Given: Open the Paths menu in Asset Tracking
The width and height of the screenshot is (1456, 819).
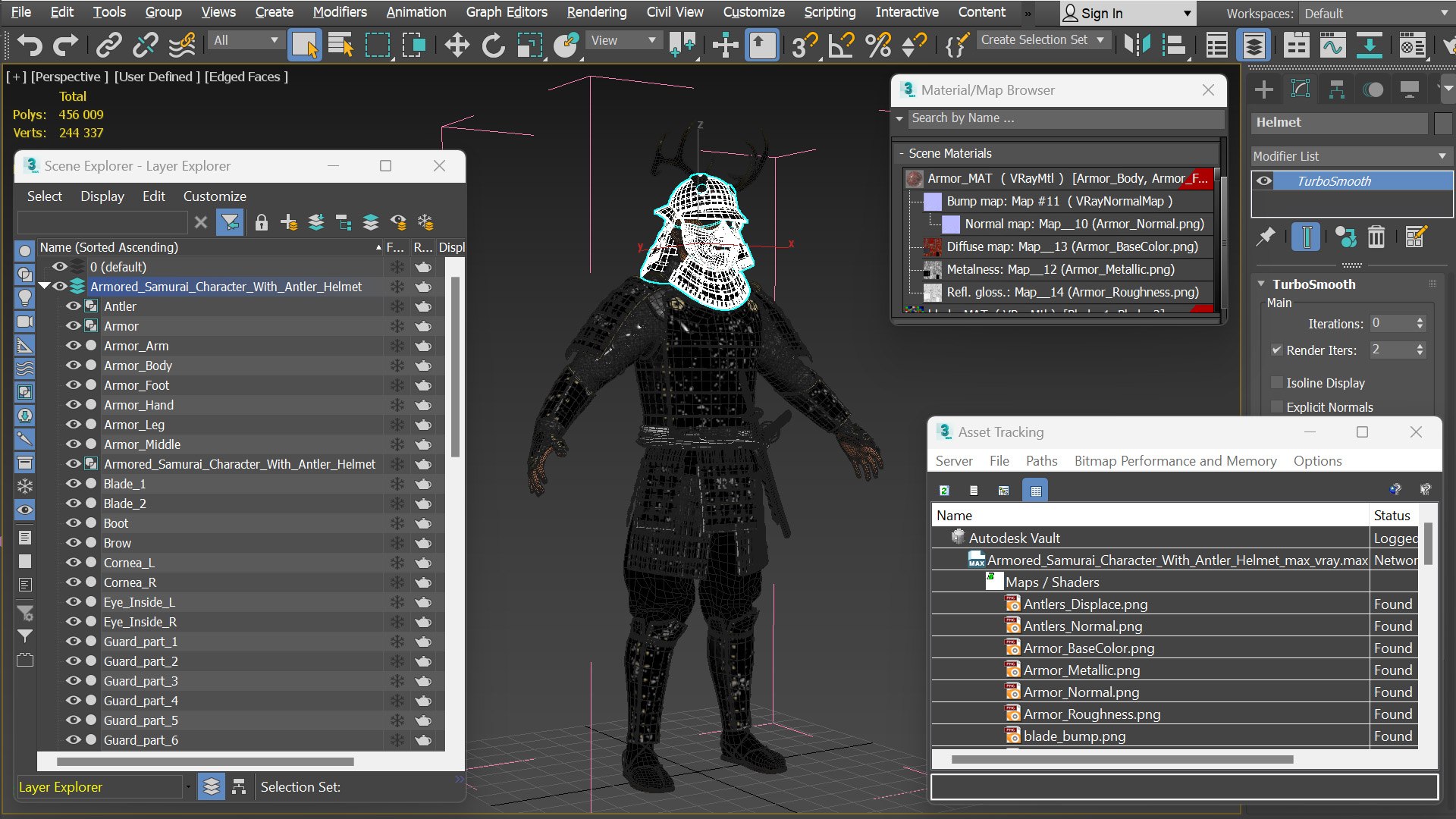Looking at the screenshot, I should pos(1041,461).
